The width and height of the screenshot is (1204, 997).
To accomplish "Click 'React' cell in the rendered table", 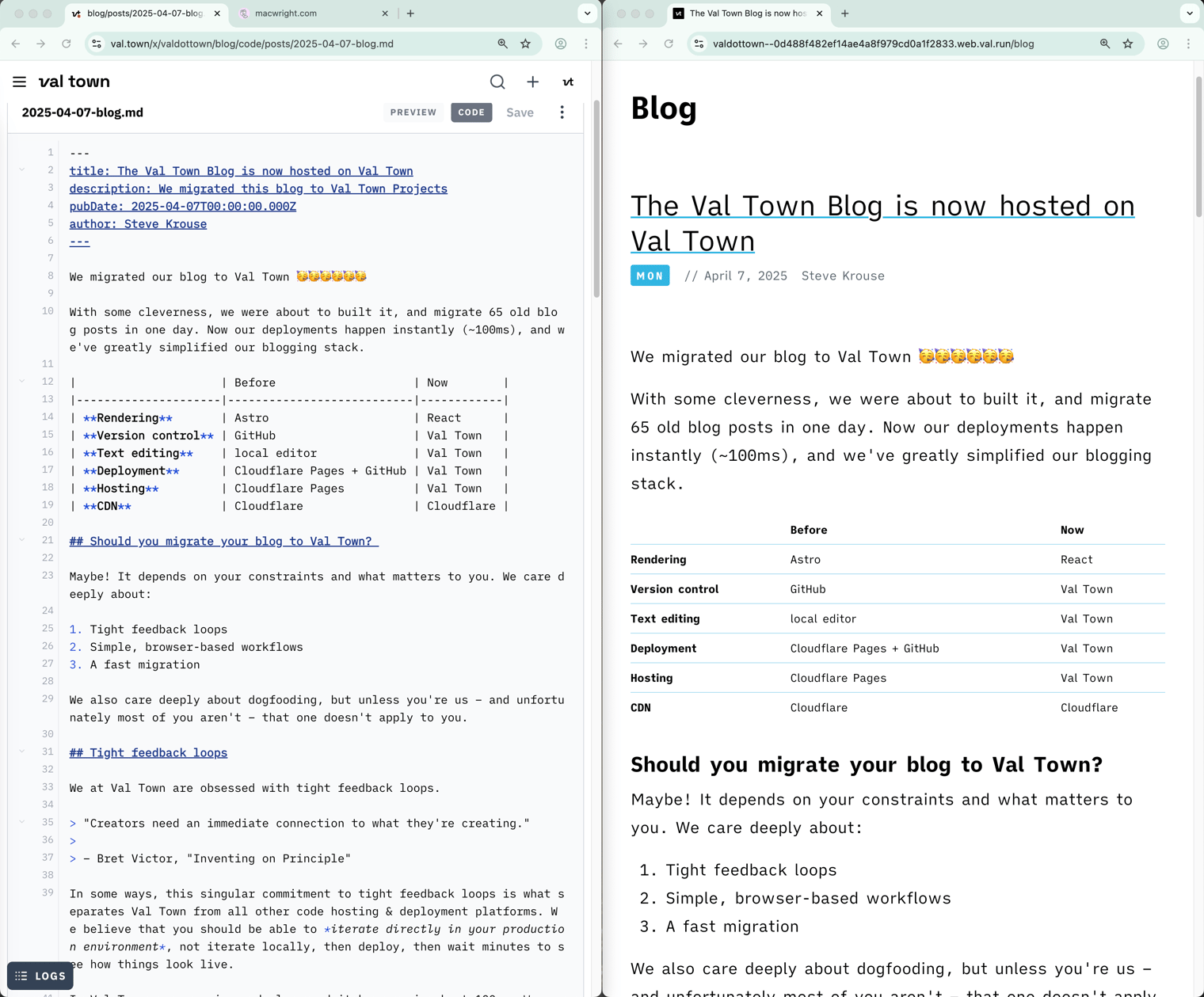I will pos(1076,560).
